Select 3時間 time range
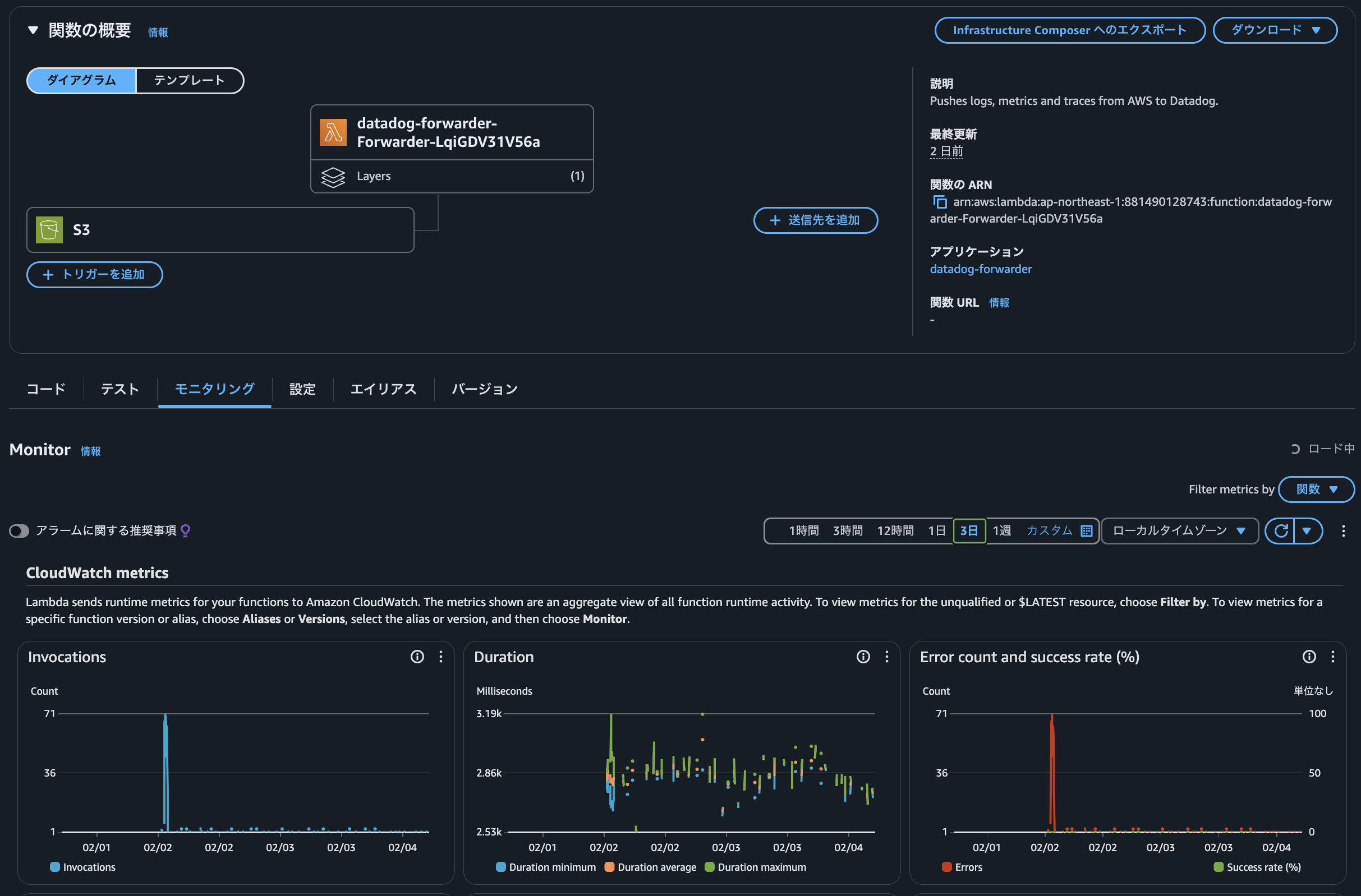1361x896 pixels. [848, 532]
